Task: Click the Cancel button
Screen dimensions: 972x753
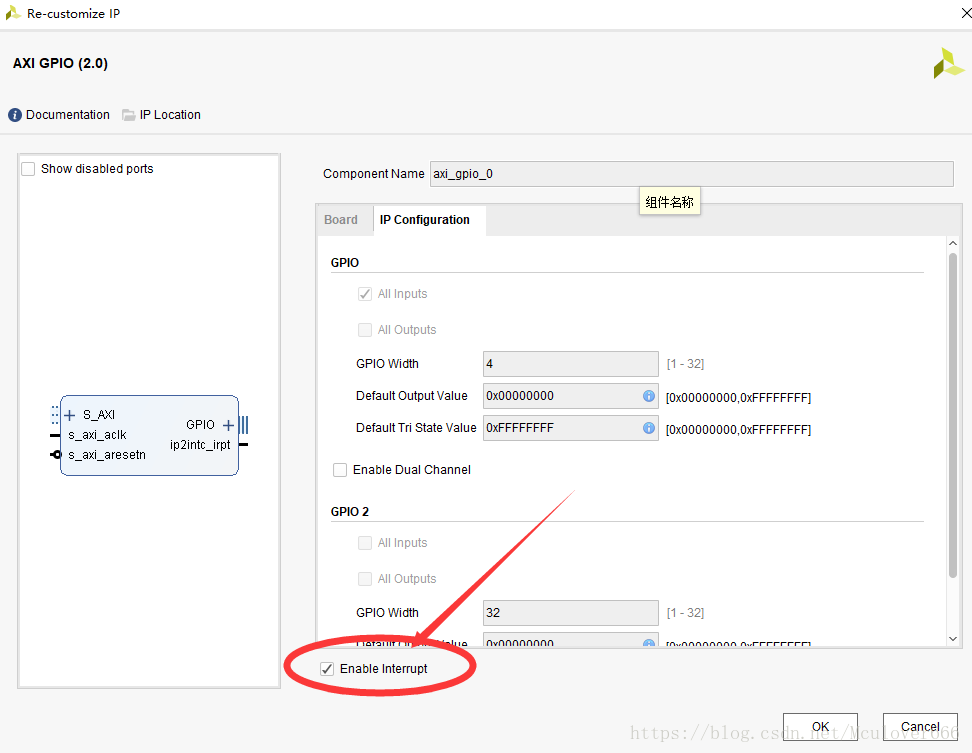Action: 920,726
